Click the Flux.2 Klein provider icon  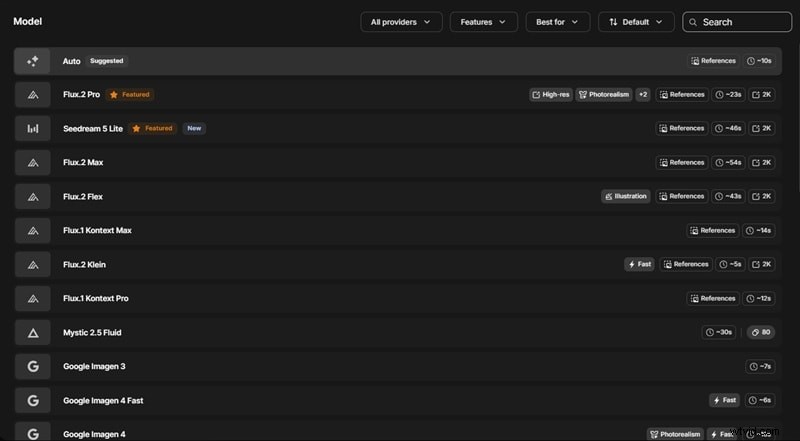click(33, 265)
